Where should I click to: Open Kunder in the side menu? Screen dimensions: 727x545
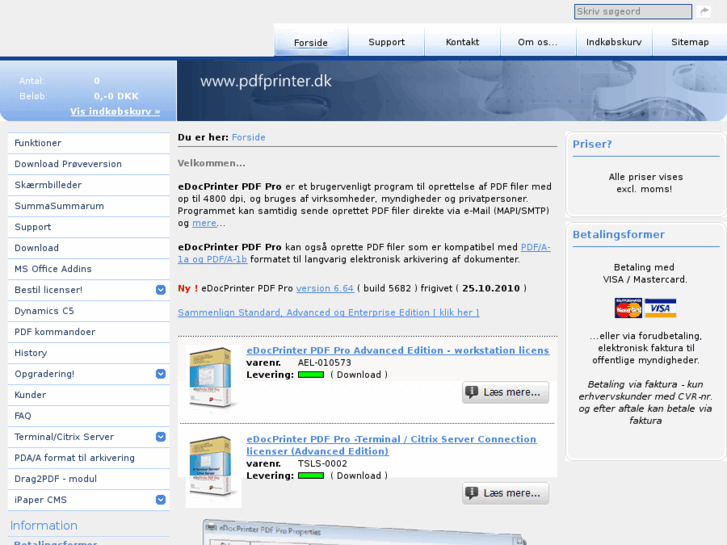click(89, 395)
